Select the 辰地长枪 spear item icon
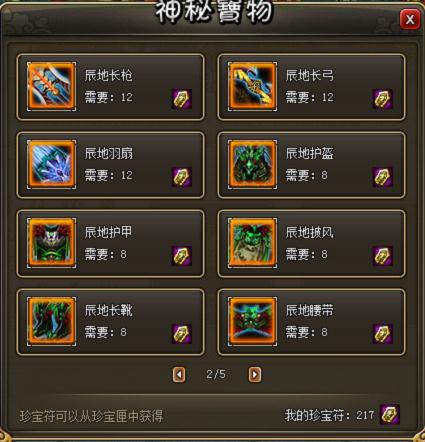 [51, 86]
